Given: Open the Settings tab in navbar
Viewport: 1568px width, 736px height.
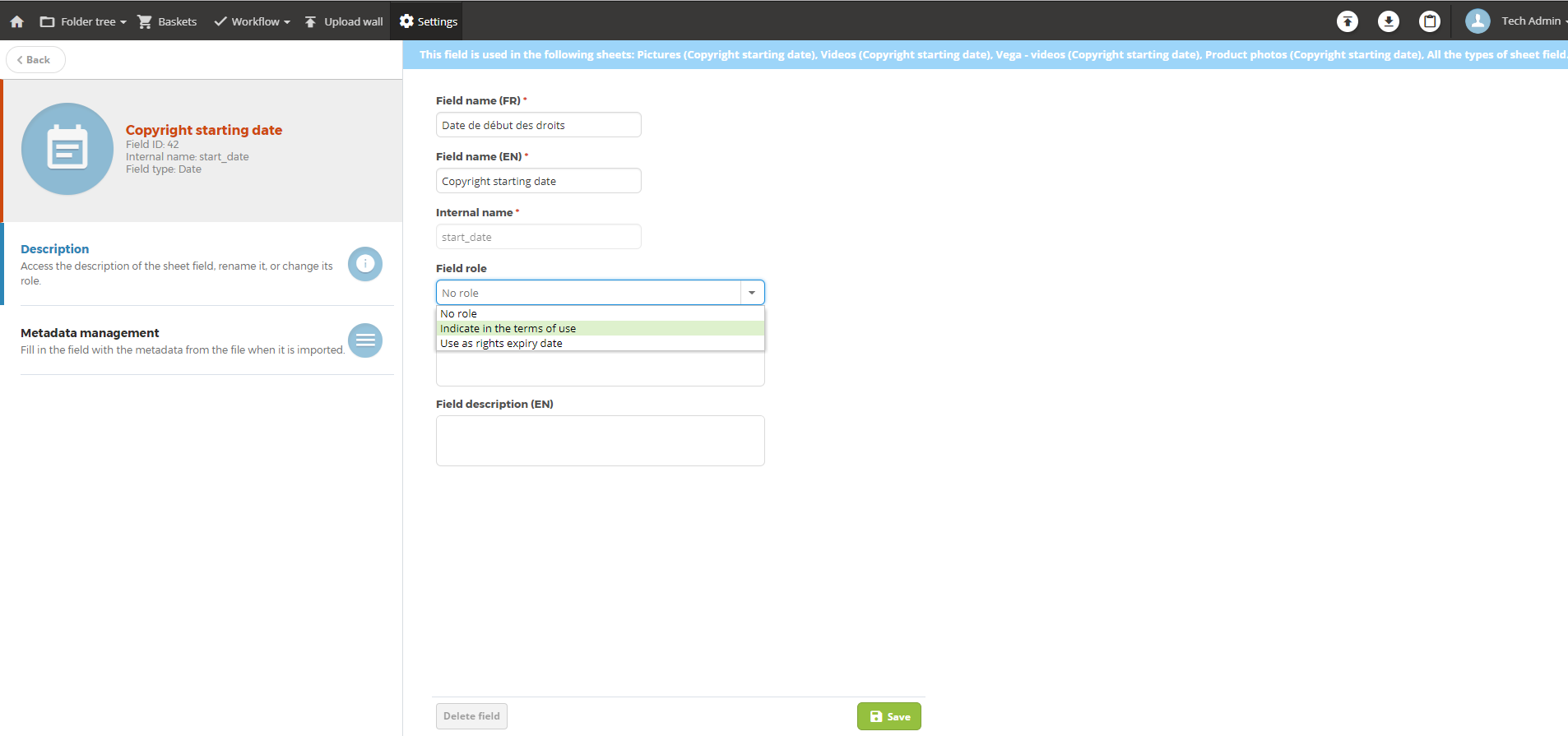Looking at the screenshot, I should point(429,21).
